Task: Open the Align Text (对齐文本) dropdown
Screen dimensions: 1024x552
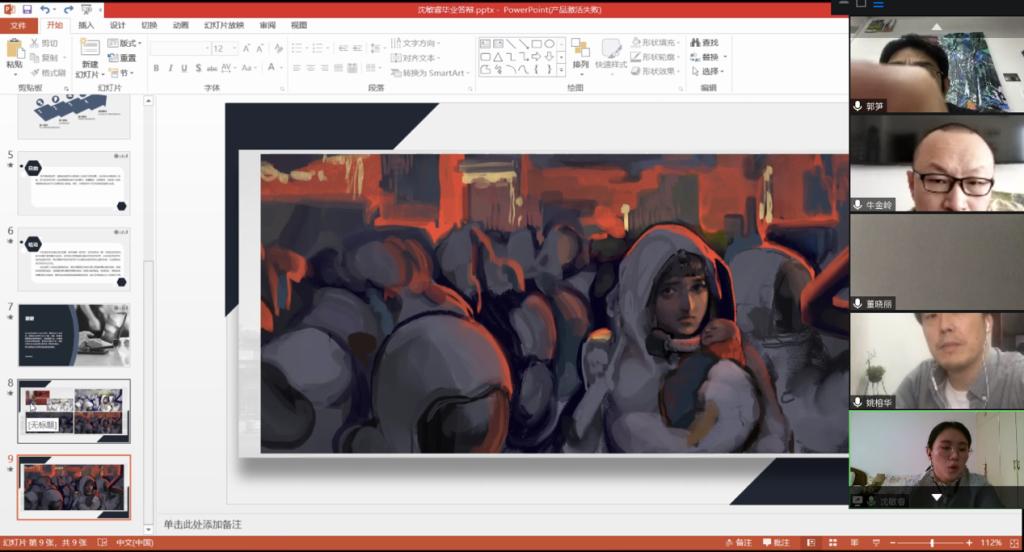Action: [416, 58]
